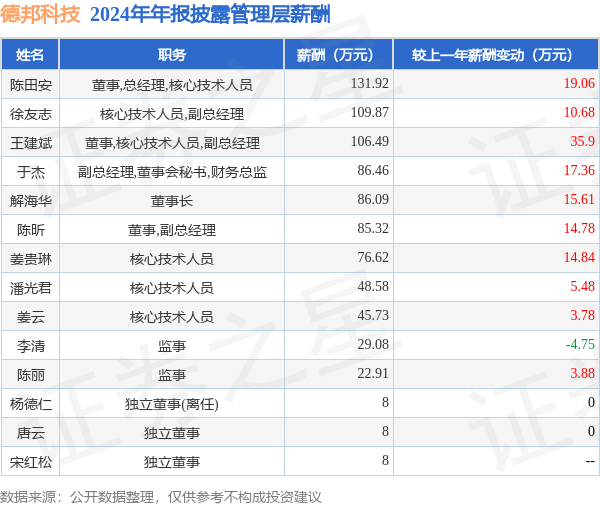
Task: Click salary value 85.32
Action: [x=373, y=228]
